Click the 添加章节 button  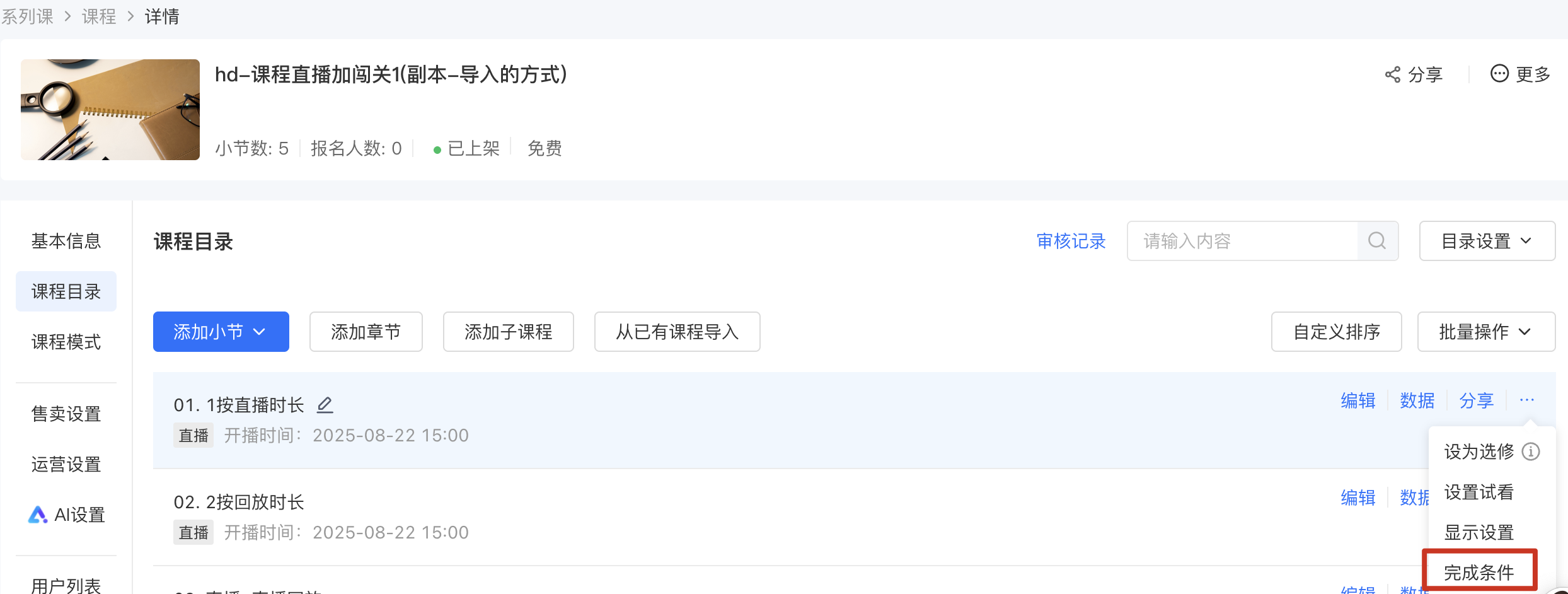(x=366, y=332)
